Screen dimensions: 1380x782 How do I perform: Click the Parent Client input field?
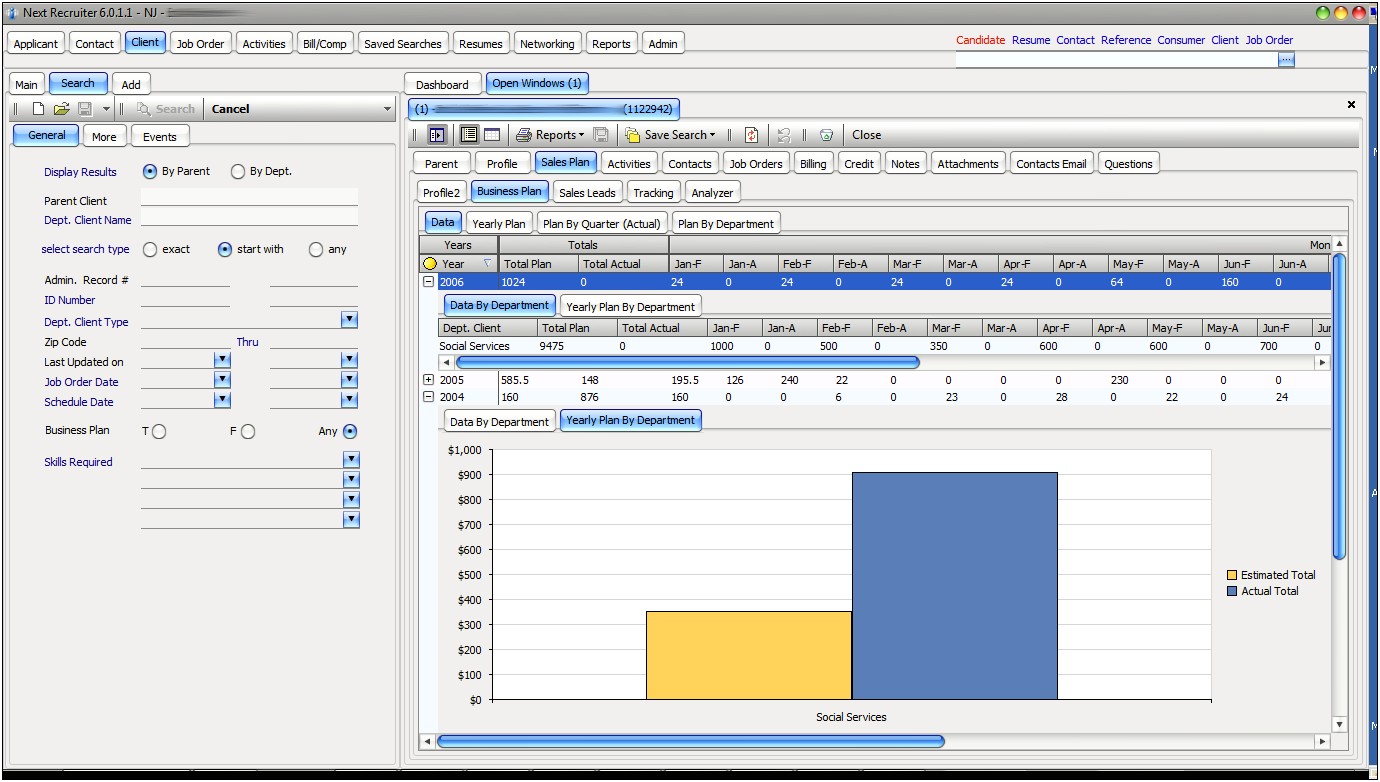point(249,199)
